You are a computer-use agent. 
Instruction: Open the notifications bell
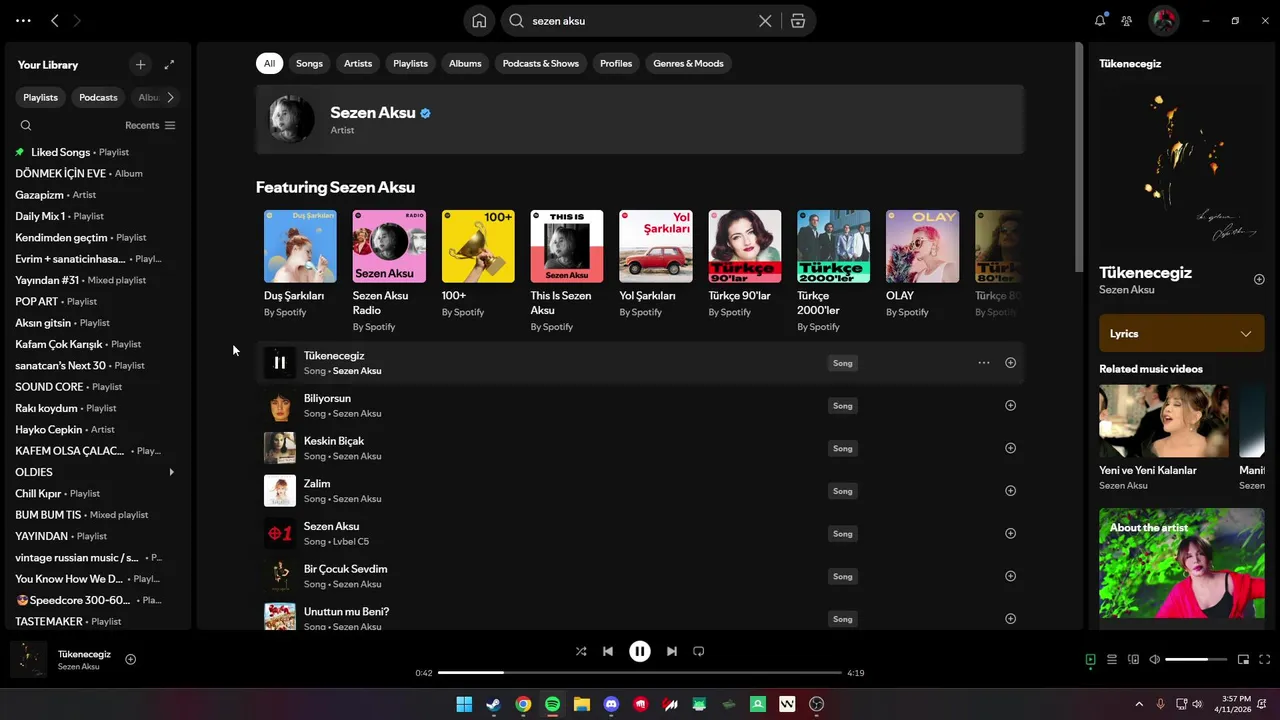1100,20
